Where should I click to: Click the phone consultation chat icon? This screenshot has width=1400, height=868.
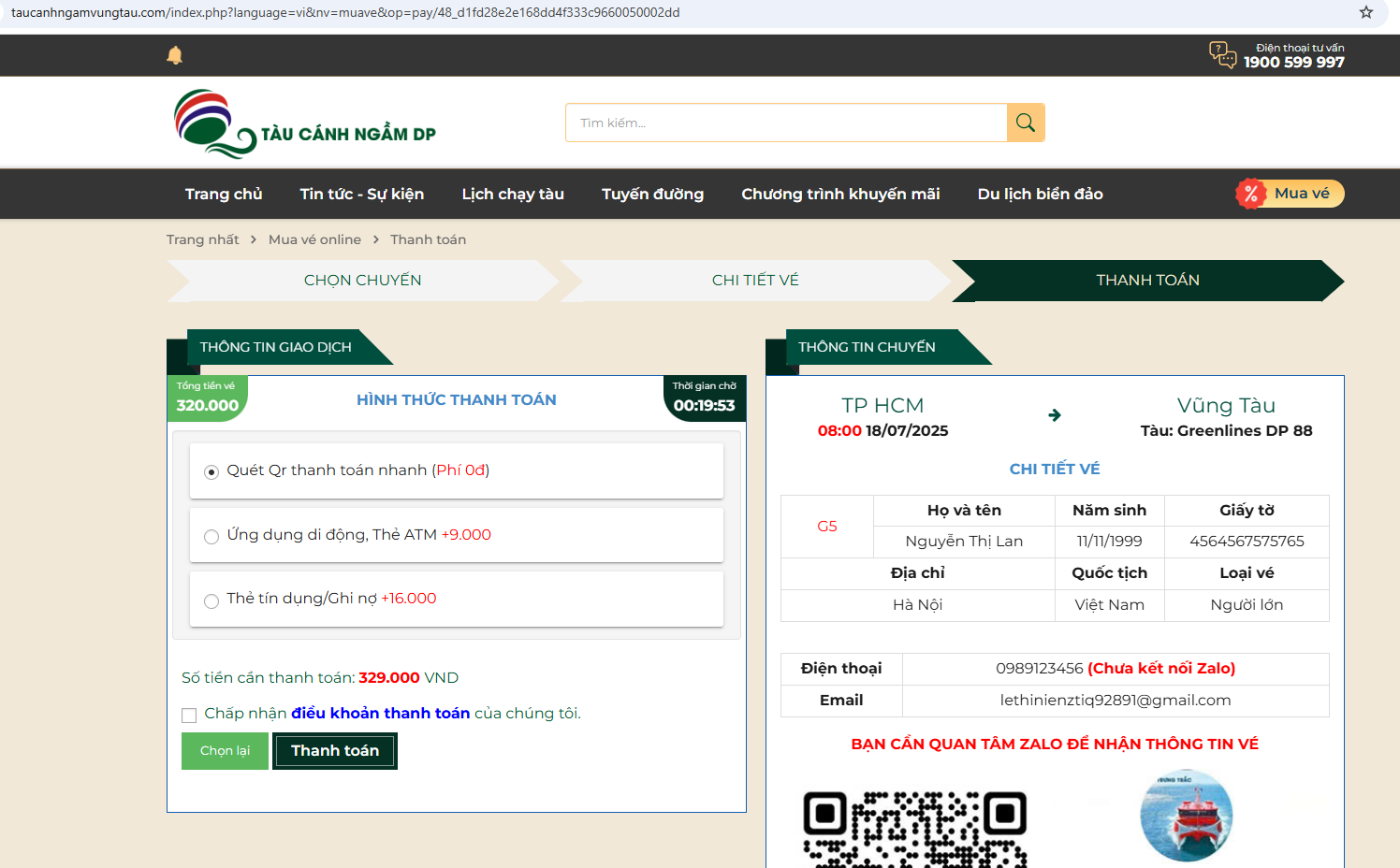click(x=1222, y=54)
